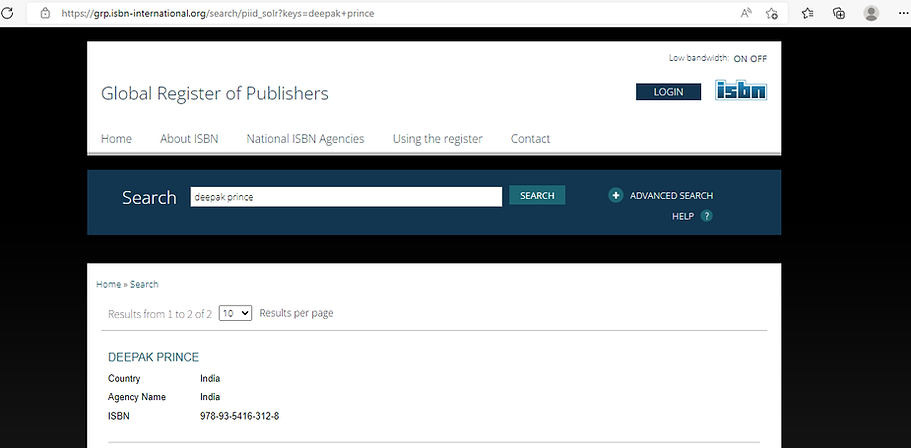The width and height of the screenshot is (911, 448).
Task: Click the LOGIN button
Action: 668,92
